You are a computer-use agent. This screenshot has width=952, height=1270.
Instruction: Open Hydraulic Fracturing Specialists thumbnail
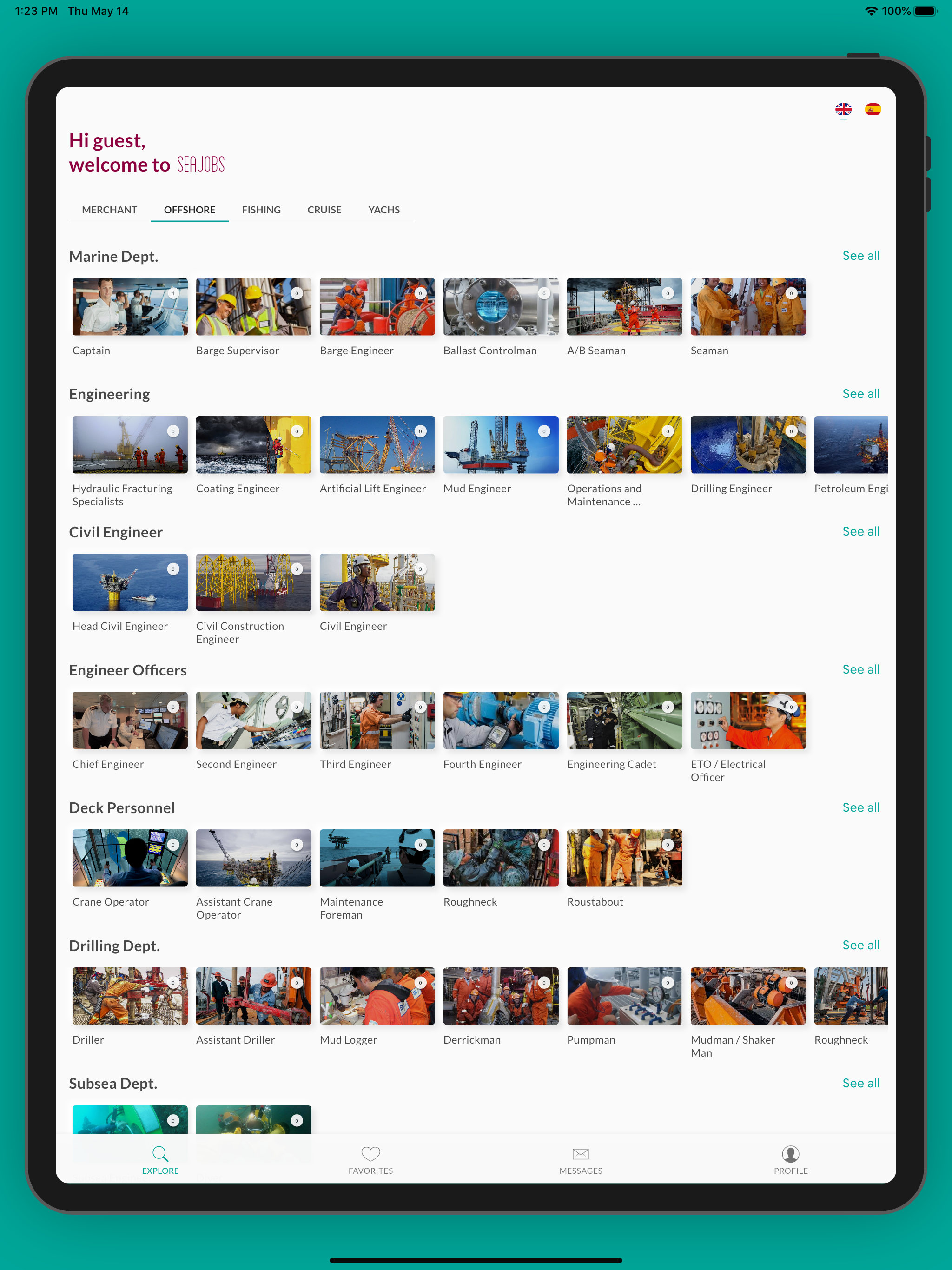[x=130, y=444]
